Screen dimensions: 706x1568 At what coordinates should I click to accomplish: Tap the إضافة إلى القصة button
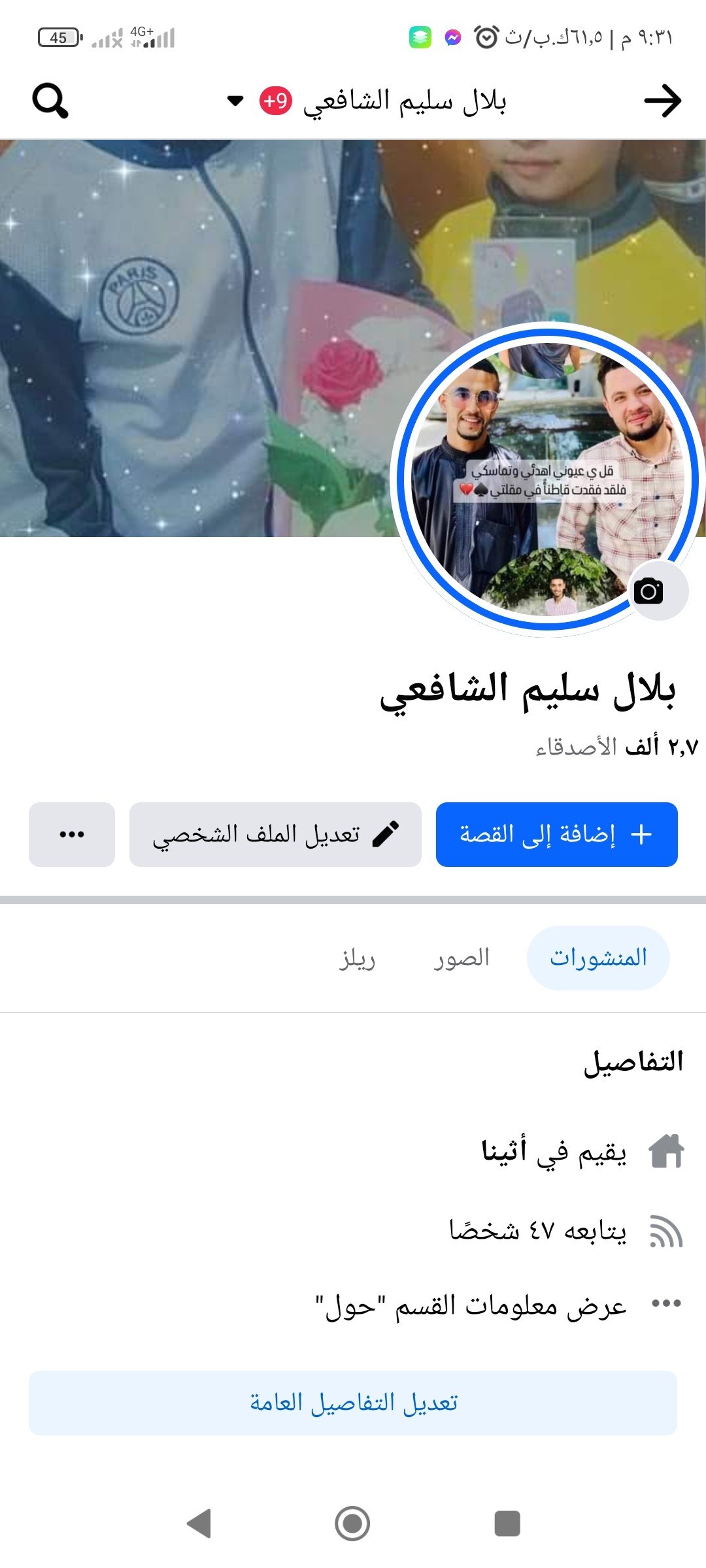coord(557,834)
